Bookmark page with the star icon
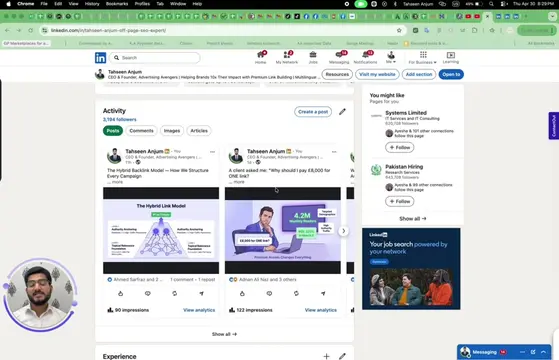 click(x=399, y=30)
